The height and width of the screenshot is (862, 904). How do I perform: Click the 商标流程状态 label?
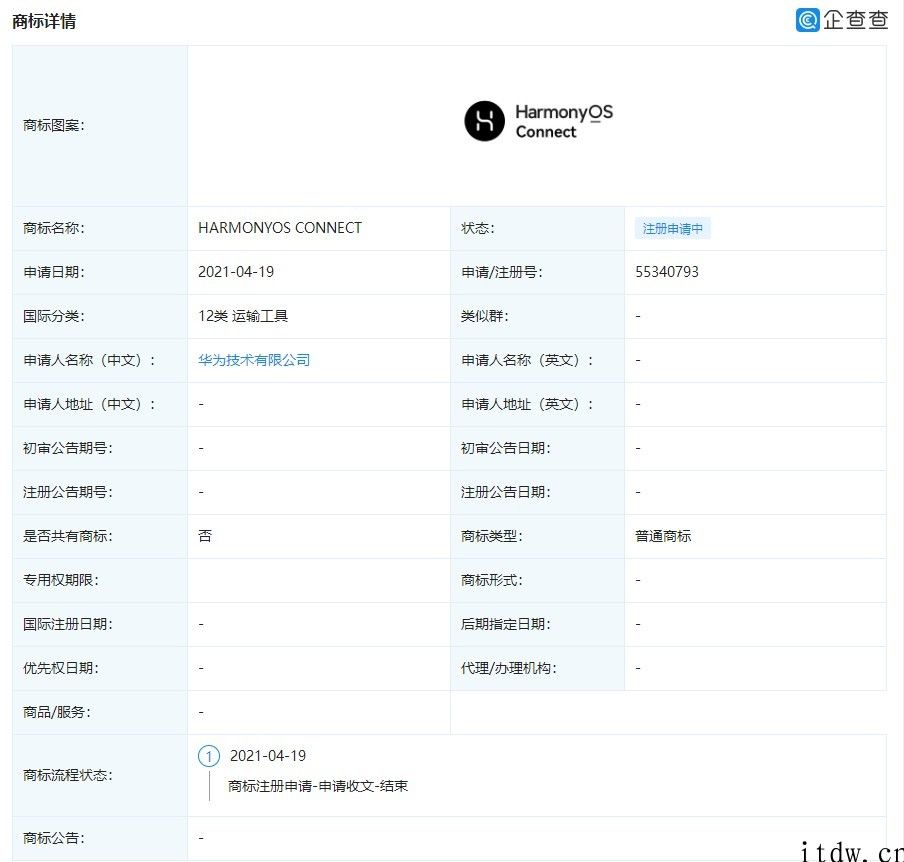(67, 776)
